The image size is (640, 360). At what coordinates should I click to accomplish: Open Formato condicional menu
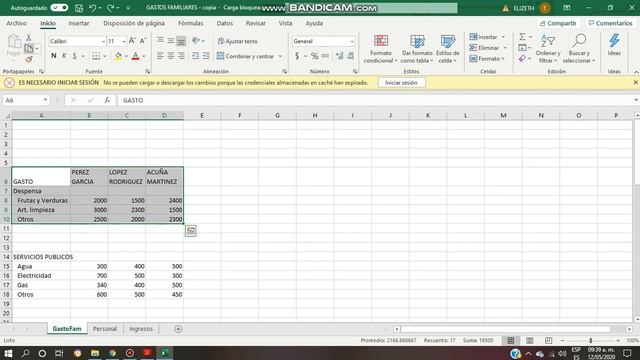380,49
